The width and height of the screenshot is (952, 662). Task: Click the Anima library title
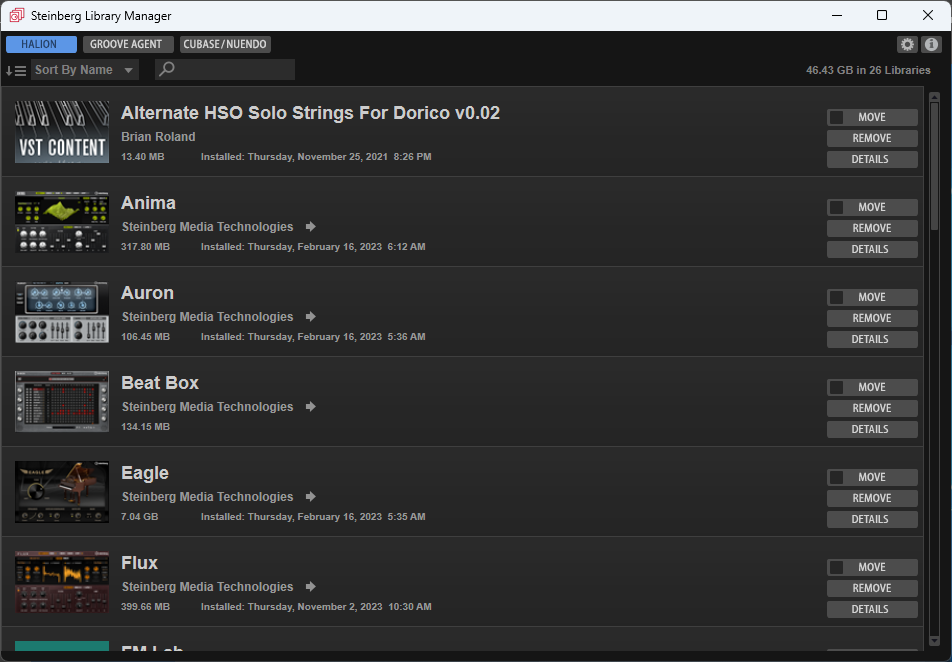click(148, 203)
